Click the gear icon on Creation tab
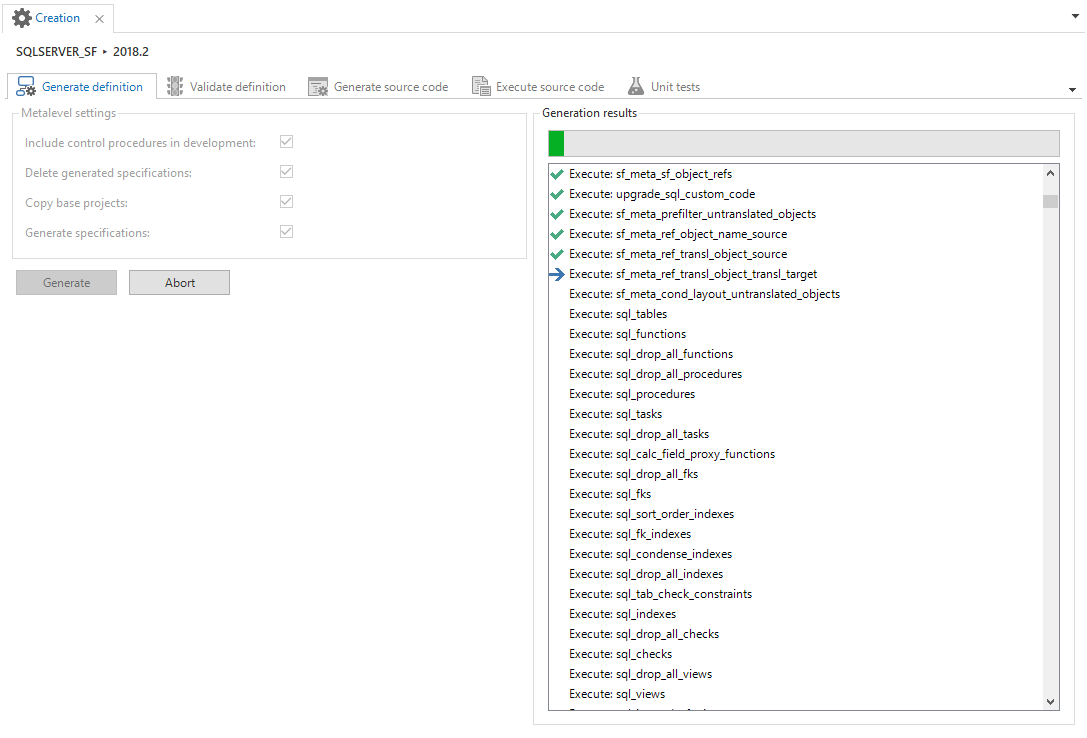The image size is (1087, 738). point(21,18)
